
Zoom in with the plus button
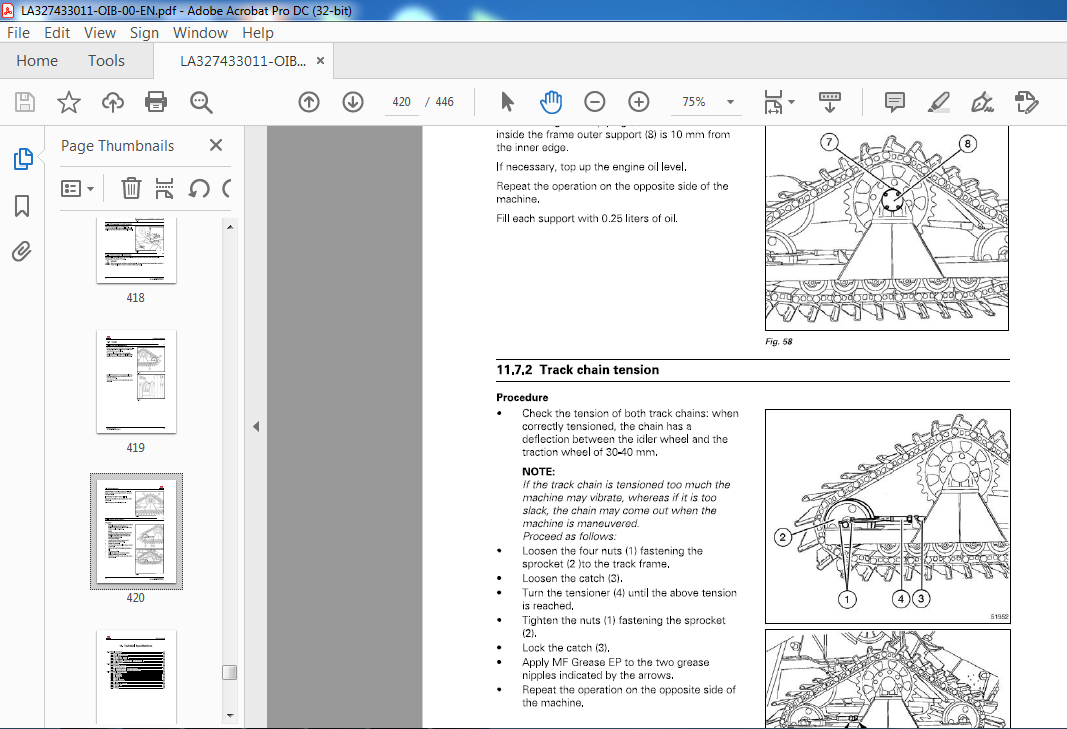(x=638, y=102)
